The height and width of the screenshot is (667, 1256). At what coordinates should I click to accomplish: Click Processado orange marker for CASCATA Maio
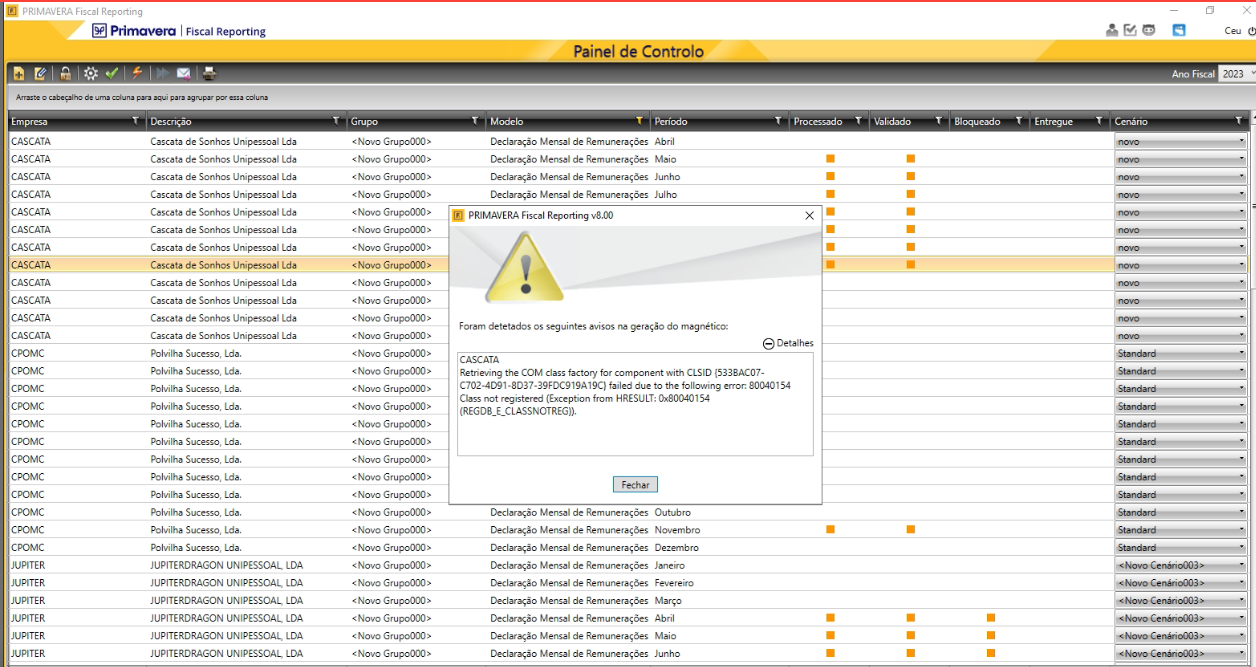point(830,159)
